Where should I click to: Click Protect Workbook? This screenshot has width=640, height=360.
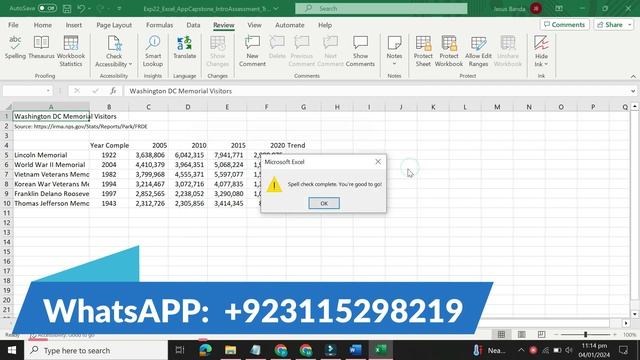449,51
